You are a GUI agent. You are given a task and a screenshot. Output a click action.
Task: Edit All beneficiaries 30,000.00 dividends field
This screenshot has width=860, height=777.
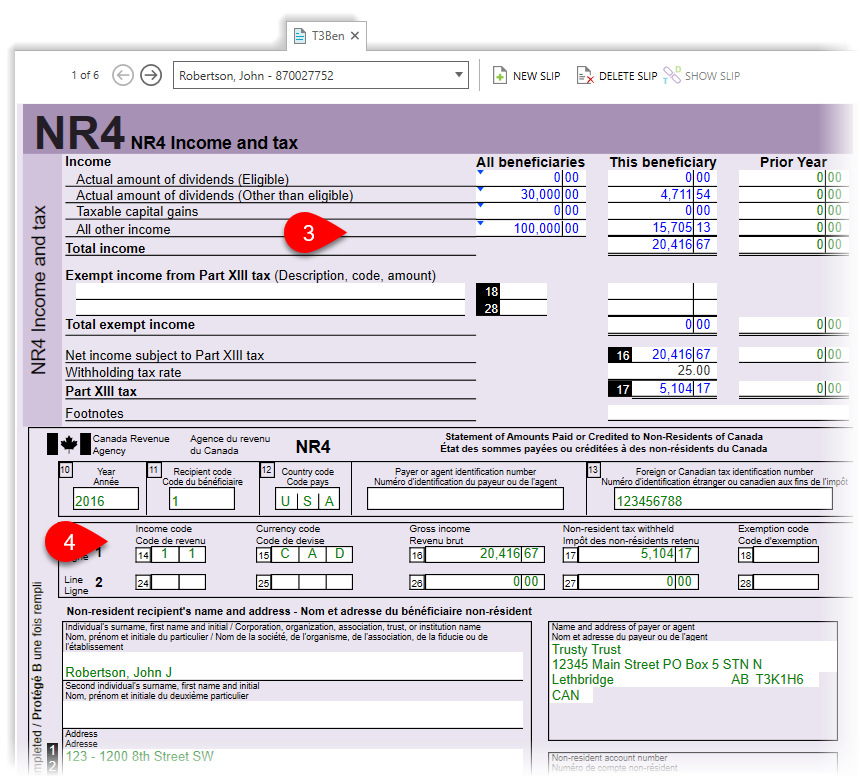click(531, 194)
